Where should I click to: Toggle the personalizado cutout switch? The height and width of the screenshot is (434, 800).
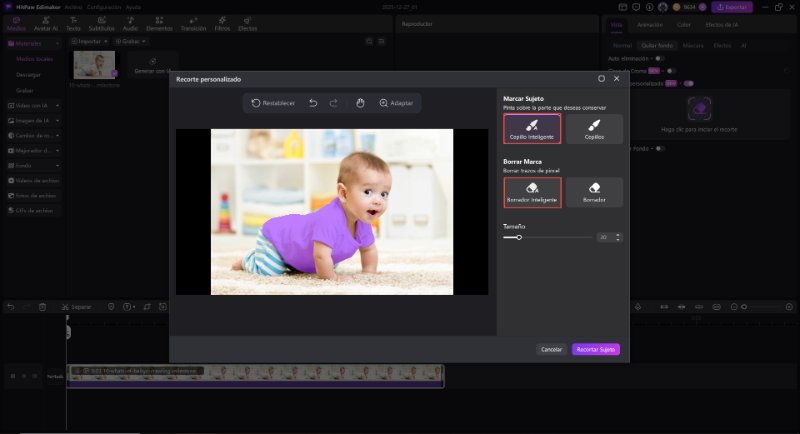(688, 83)
